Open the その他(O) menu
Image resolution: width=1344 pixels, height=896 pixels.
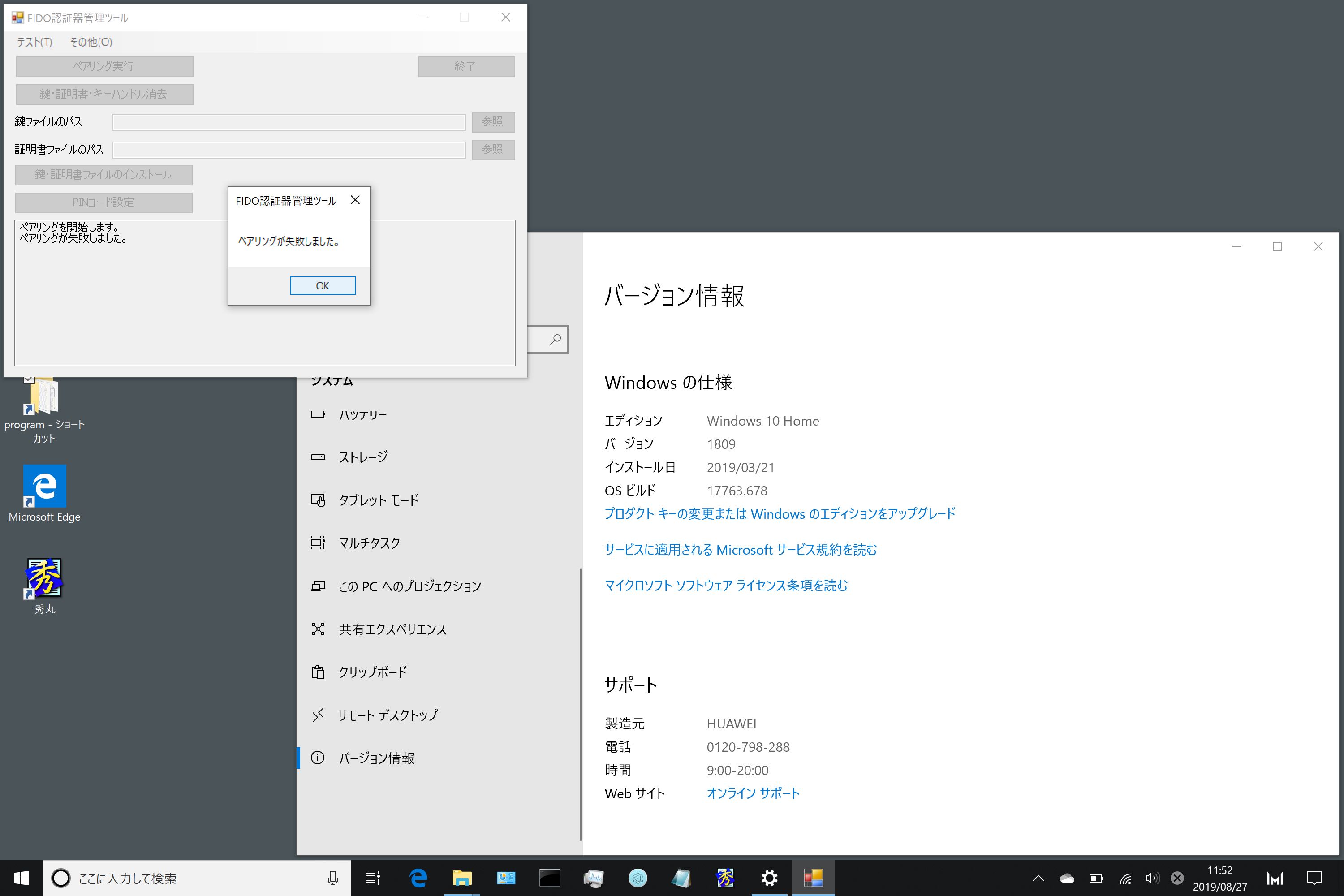coord(91,42)
